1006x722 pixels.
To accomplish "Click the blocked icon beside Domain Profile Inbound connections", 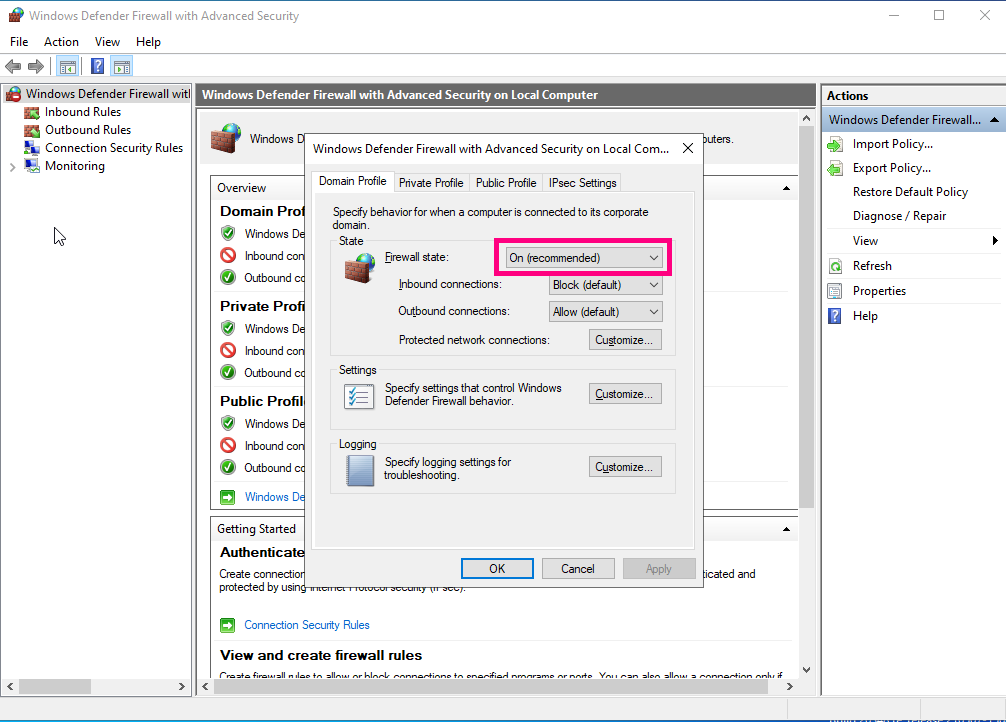I will (x=228, y=255).
